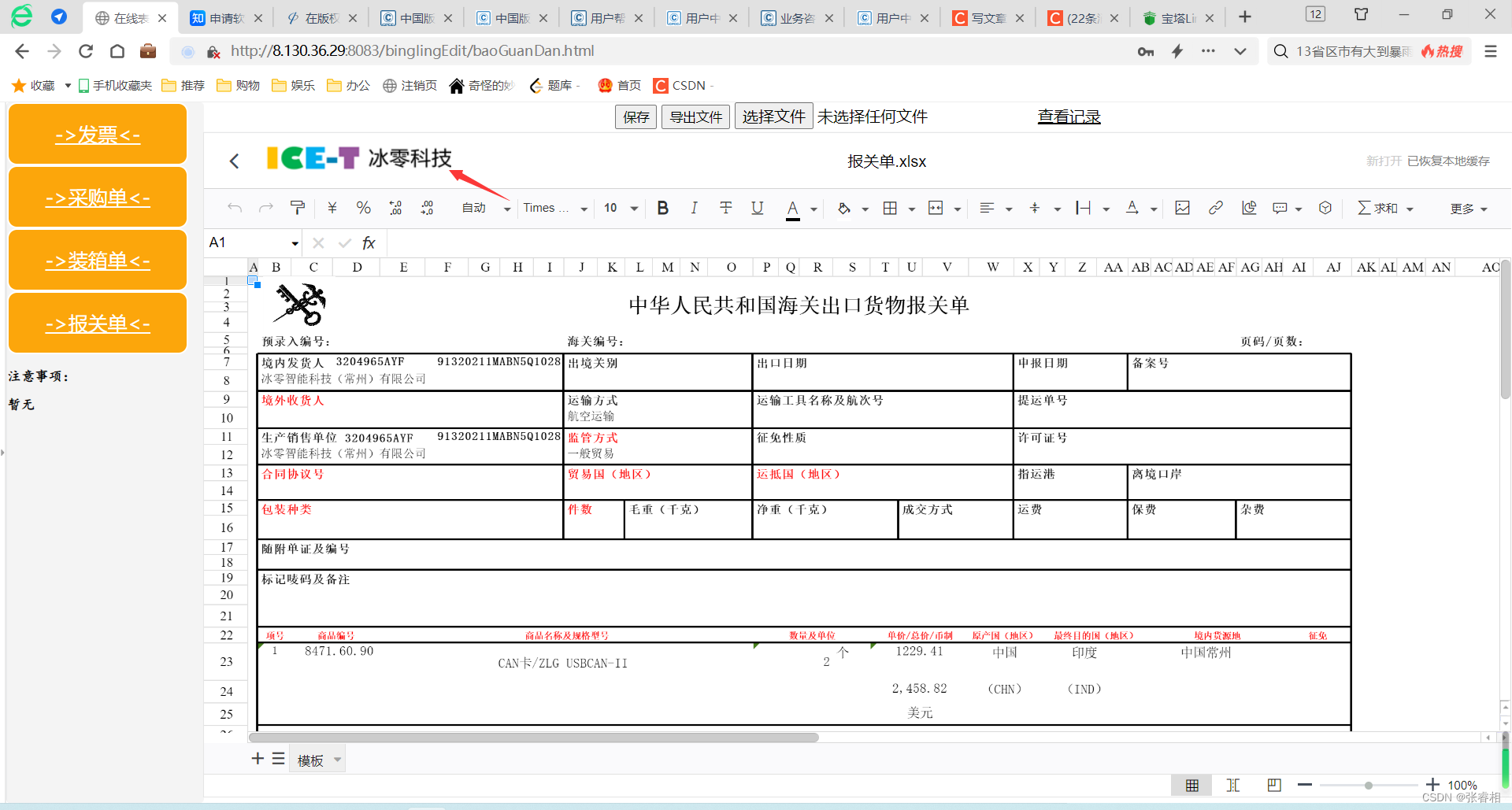Screen dimensions: 1512x810
Task: Toggle strikethrough formatting
Action: (x=725, y=208)
